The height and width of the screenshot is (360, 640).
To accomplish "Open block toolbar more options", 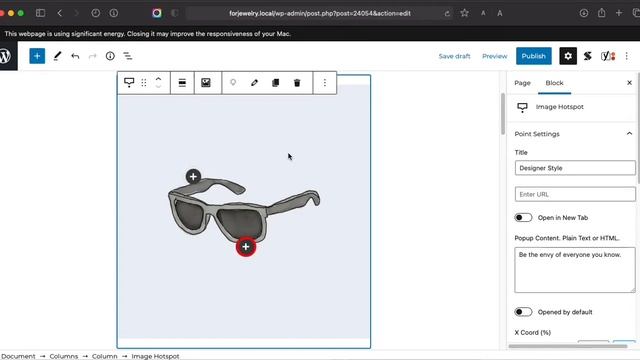I will tap(324, 83).
